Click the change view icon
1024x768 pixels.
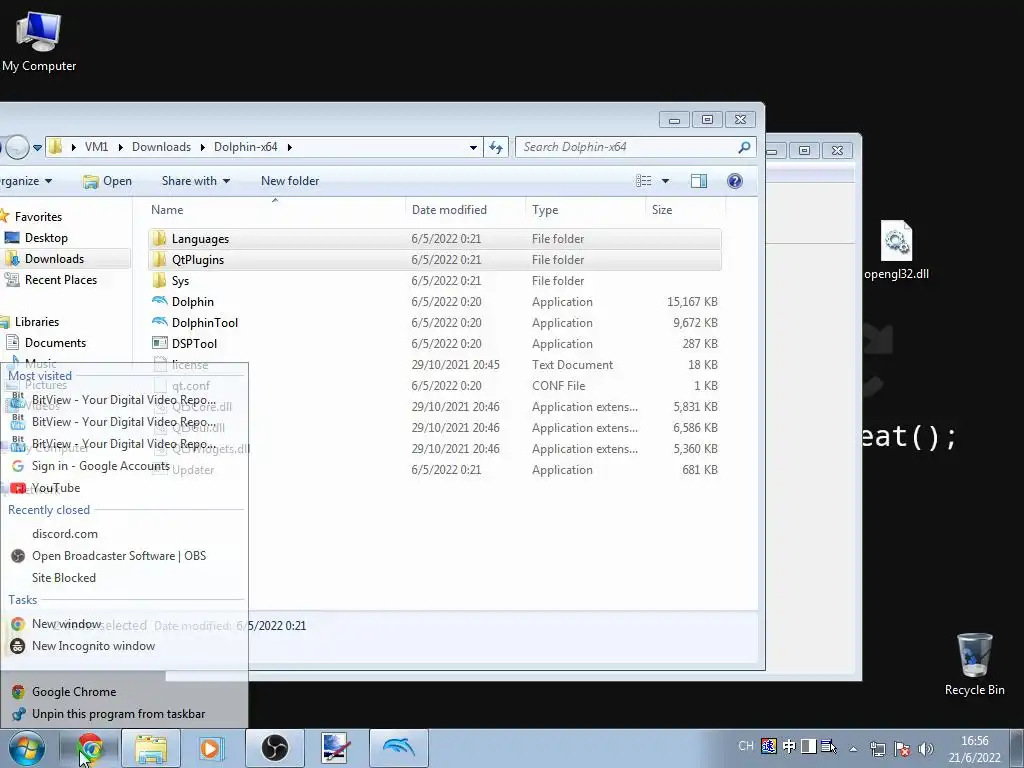pyautogui.click(x=643, y=181)
